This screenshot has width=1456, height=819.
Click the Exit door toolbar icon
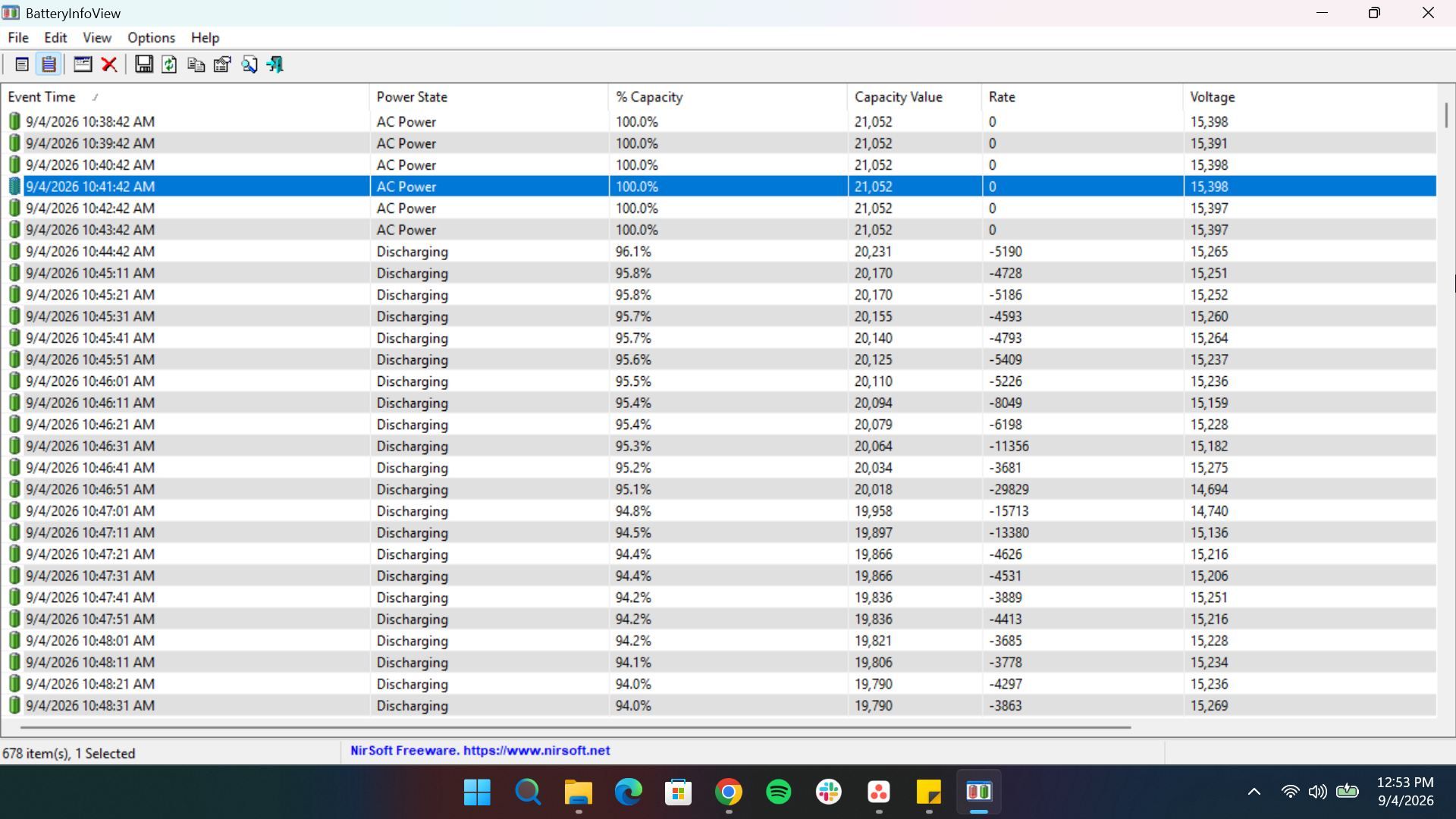click(x=275, y=64)
